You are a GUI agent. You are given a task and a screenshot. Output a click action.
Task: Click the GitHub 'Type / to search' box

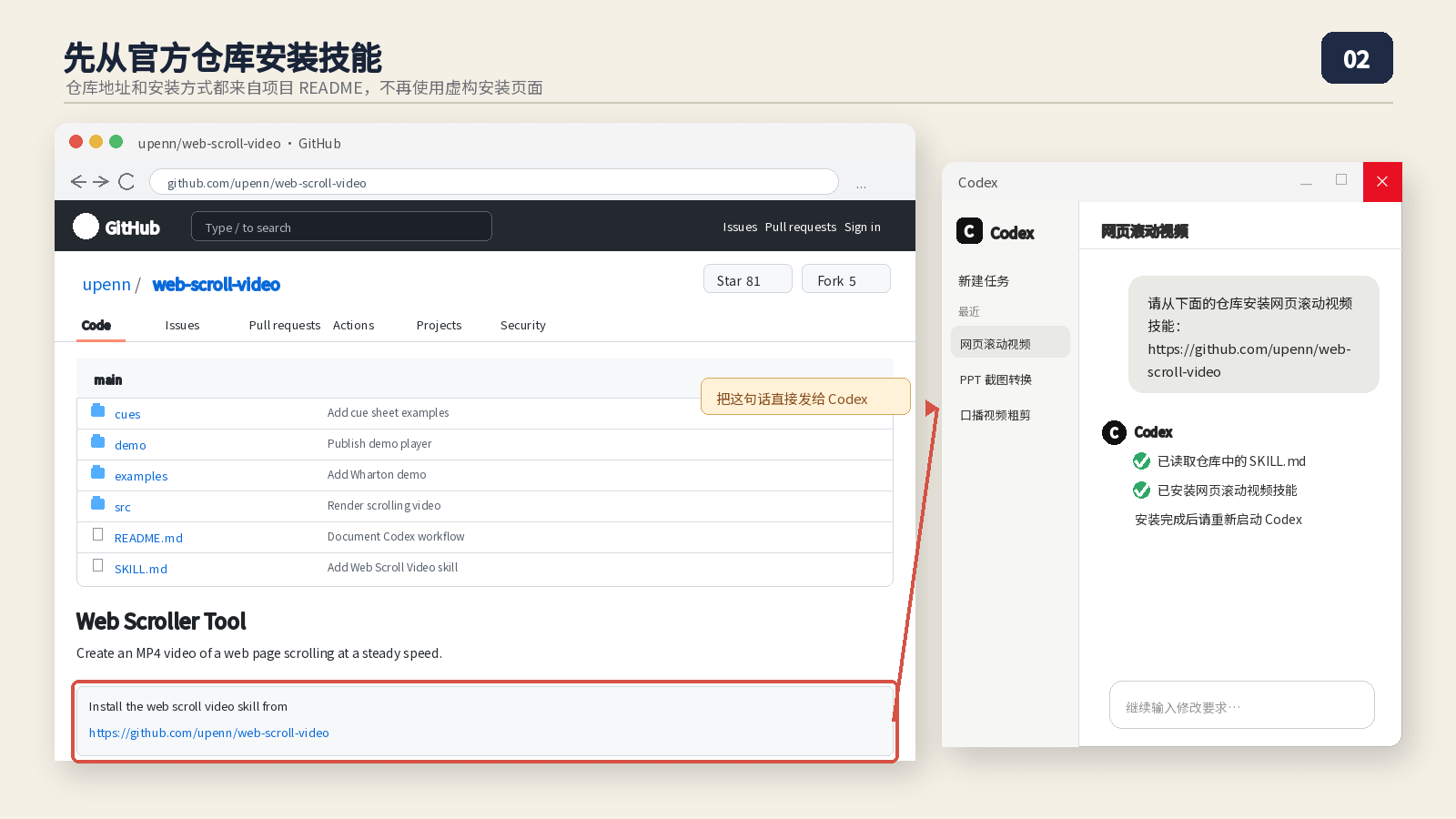[x=341, y=227]
